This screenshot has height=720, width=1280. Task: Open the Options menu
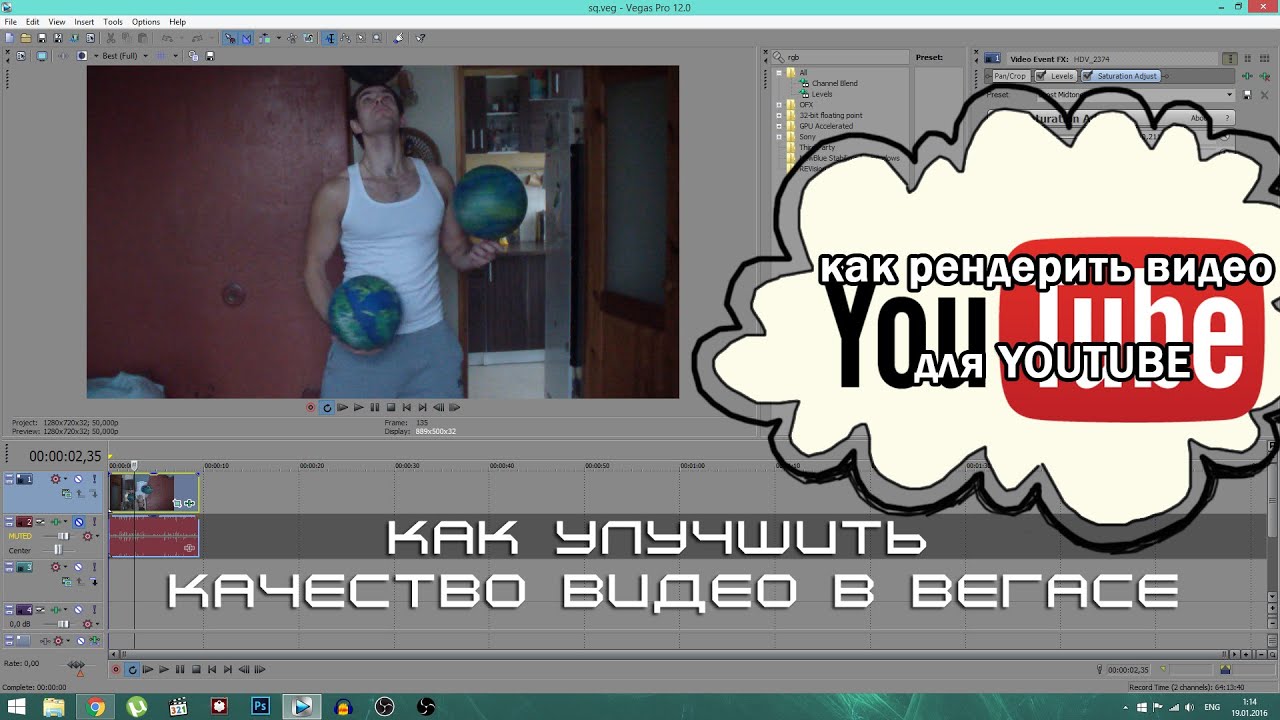[146, 21]
